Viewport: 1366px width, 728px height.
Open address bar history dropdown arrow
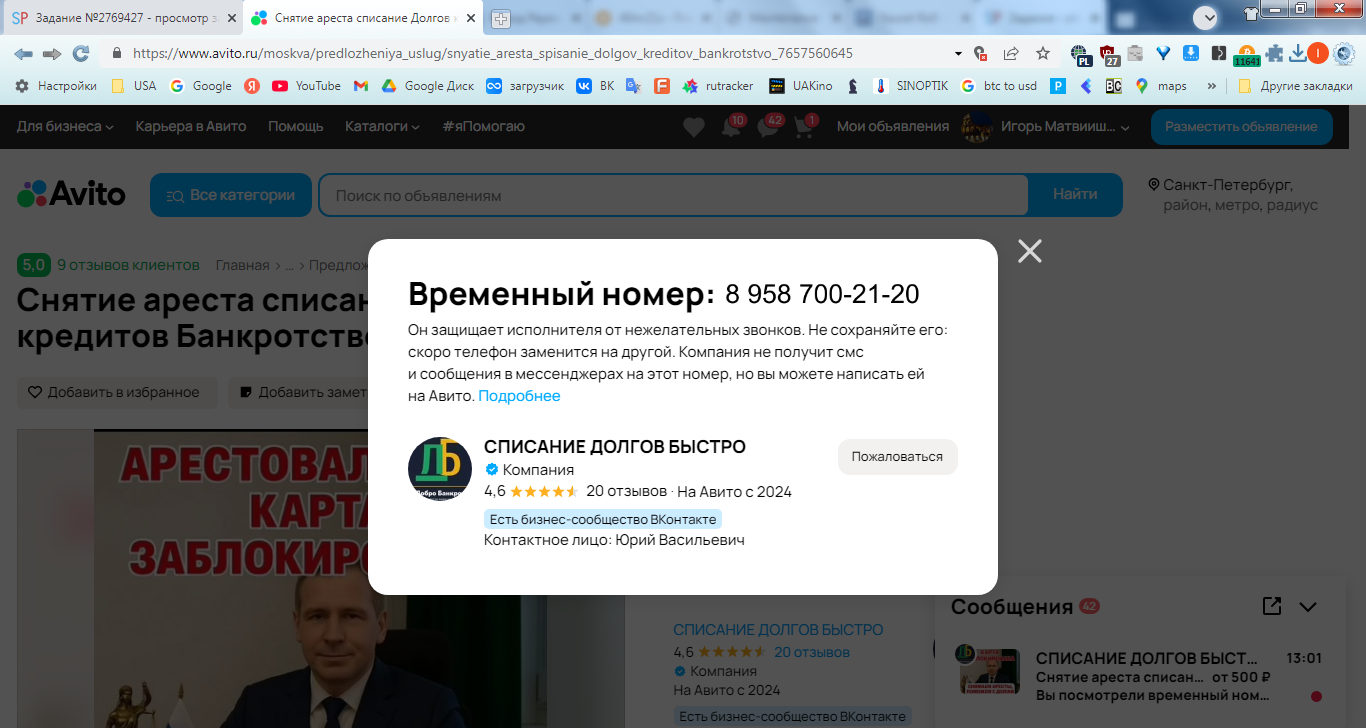pyautogui.click(x=958, y=53)
